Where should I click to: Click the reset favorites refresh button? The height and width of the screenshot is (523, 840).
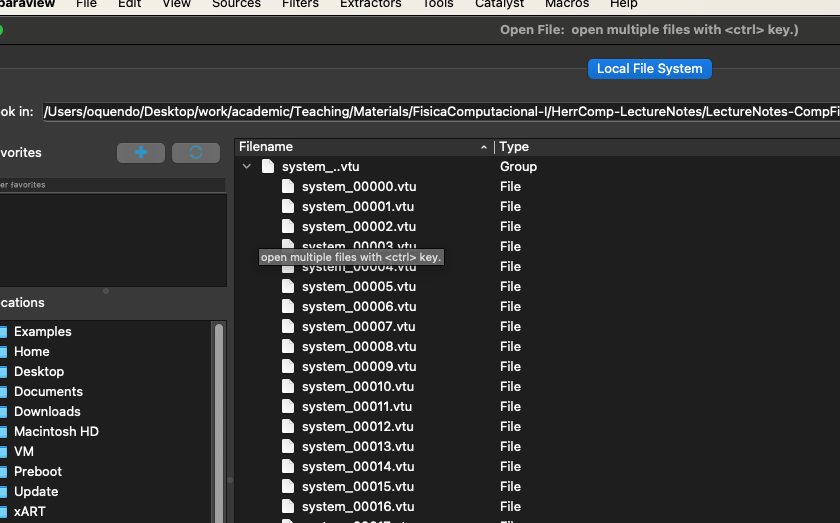195,152
